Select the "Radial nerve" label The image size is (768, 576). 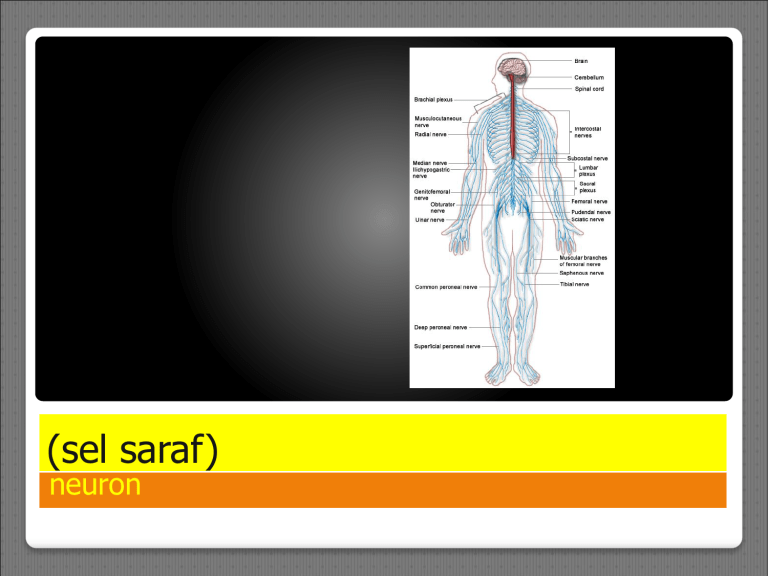pos(431,134)
